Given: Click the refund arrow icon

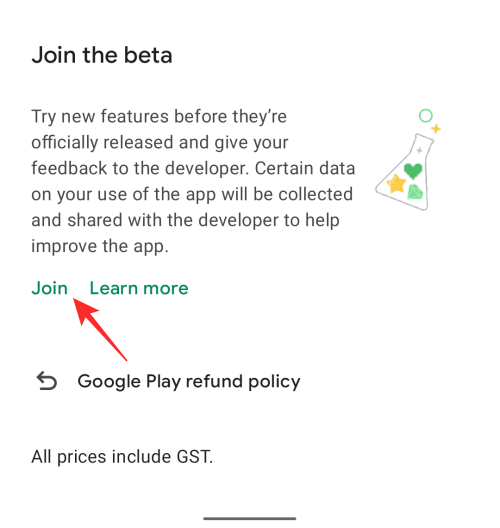Looking at the screenshot, I should click(x=47, y=381).
